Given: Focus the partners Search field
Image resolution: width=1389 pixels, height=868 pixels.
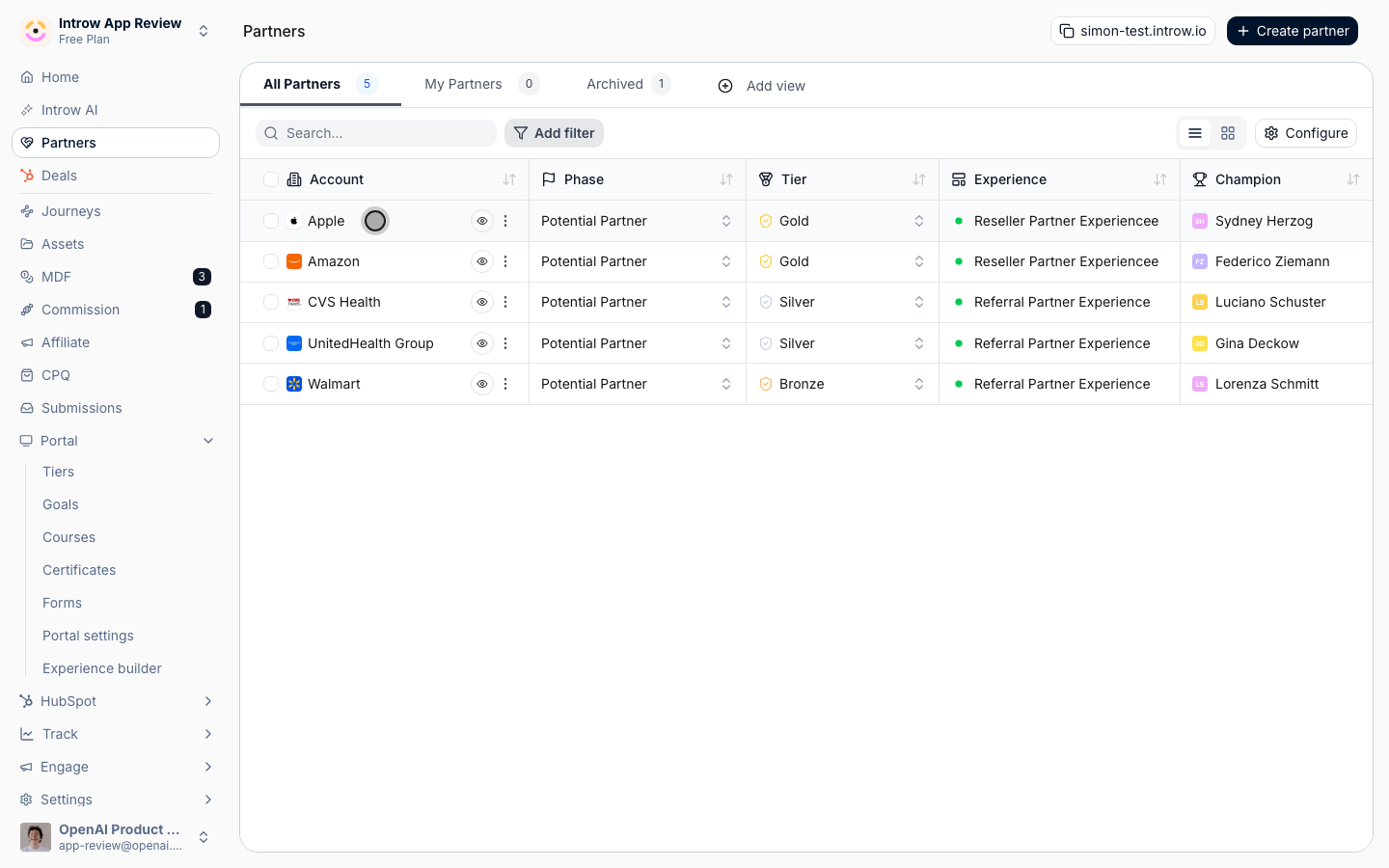Looking at the screenshot, I should tap(376, 133).
